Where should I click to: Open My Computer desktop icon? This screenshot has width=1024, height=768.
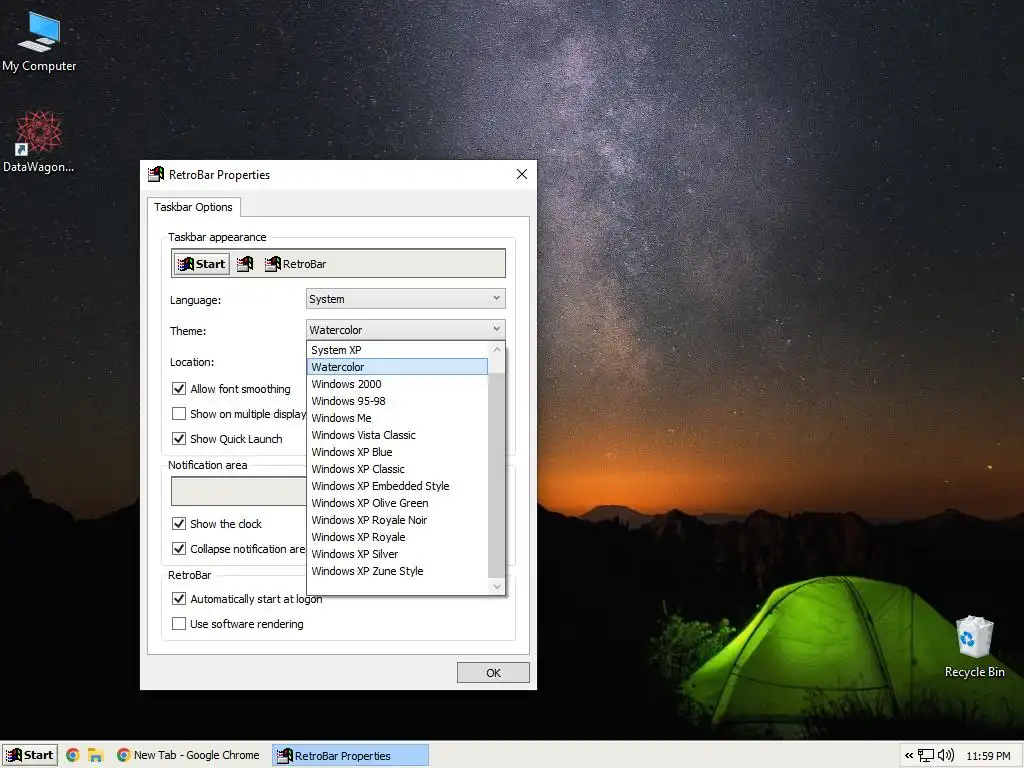(39, 42)
